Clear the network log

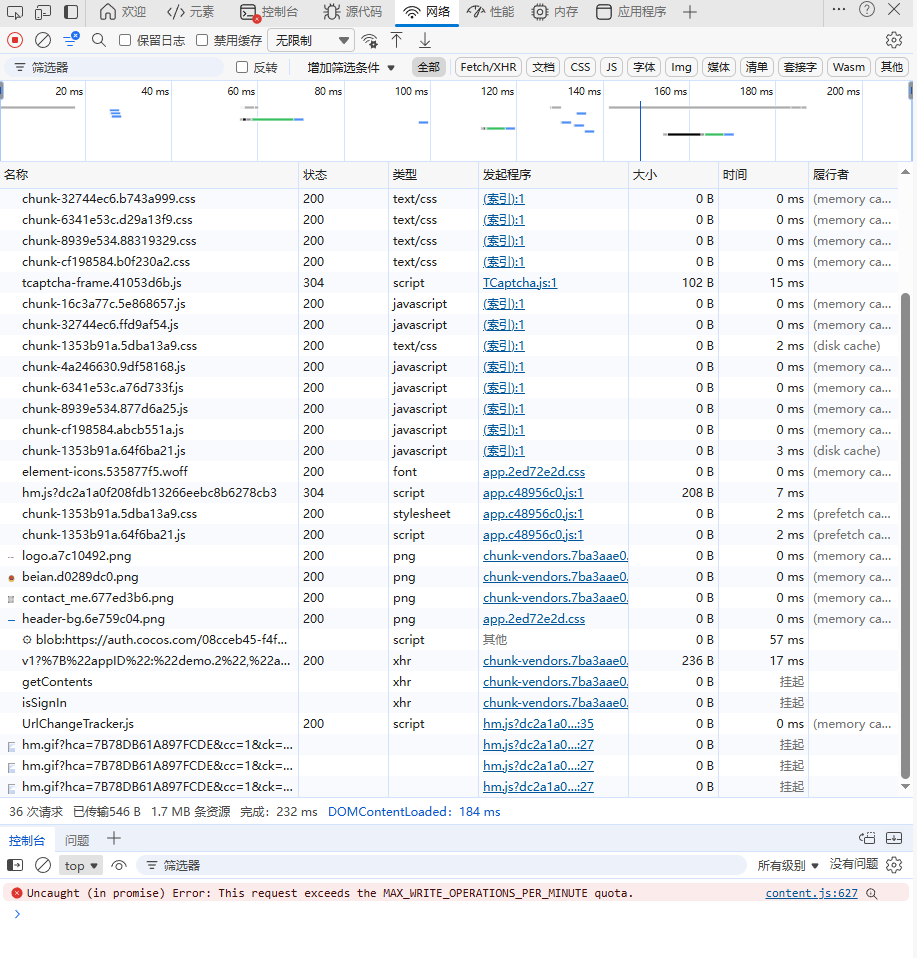[43, 40]
